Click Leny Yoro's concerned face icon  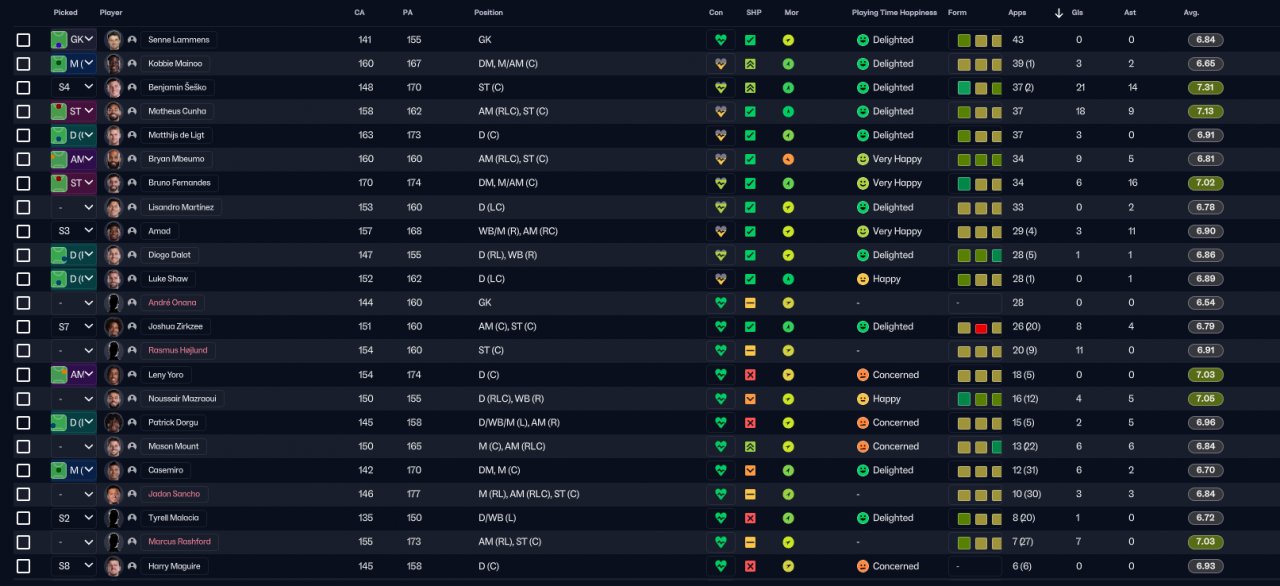[863, 375]
